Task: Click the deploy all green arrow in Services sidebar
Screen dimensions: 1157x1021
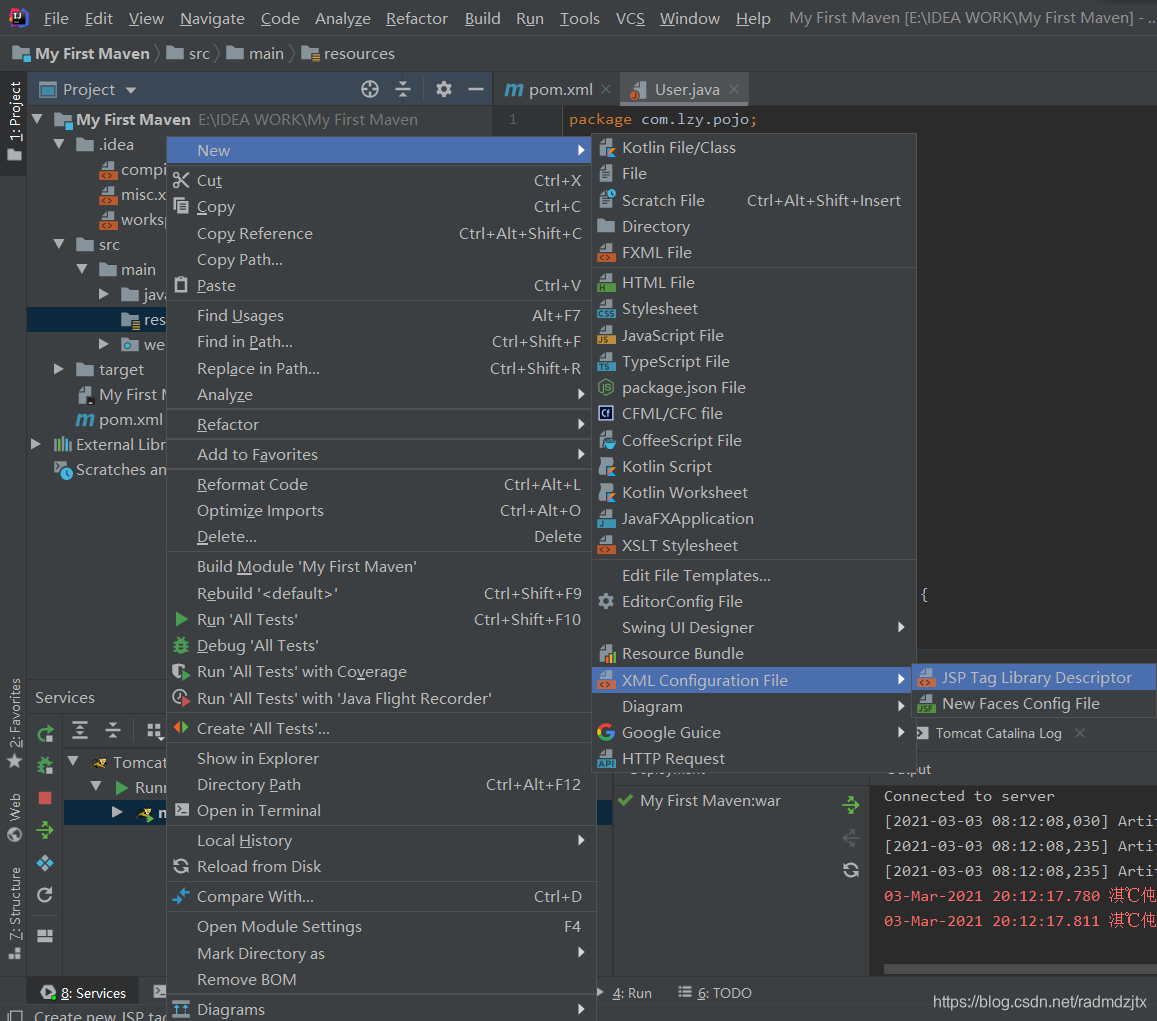Action: (45, 830)
